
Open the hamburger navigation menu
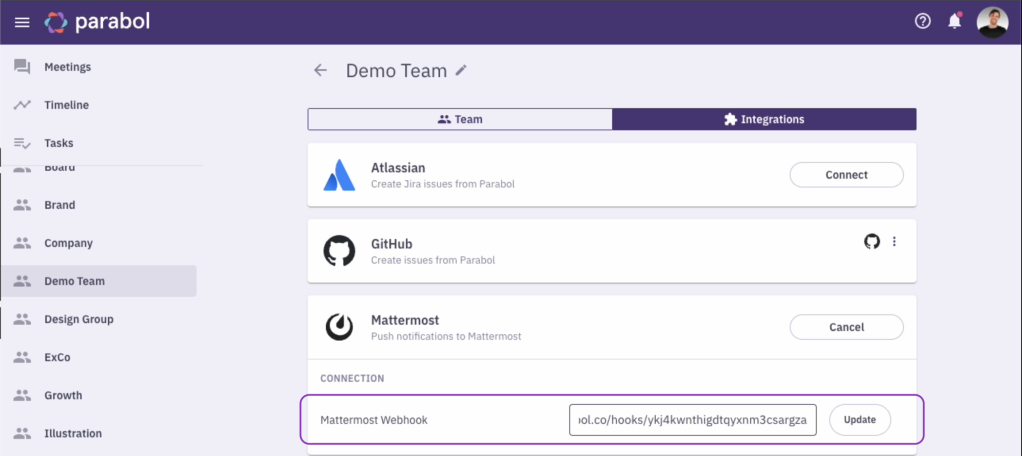point(22,23)
